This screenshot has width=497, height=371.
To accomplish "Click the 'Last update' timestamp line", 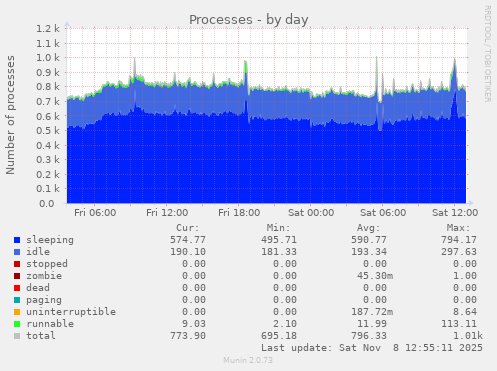I will pyautogui.click(x=372, y=348).
